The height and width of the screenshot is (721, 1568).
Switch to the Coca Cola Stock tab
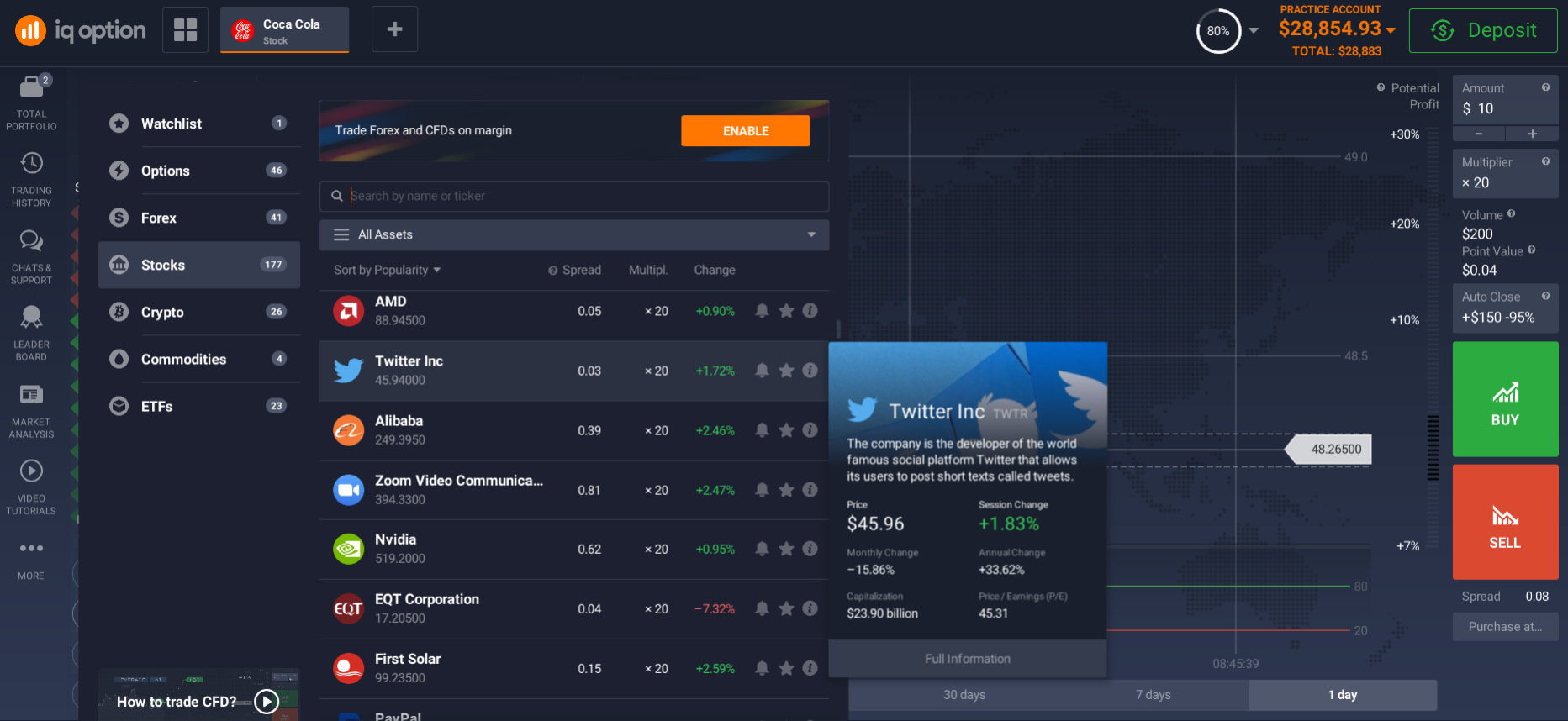(285, 30)
